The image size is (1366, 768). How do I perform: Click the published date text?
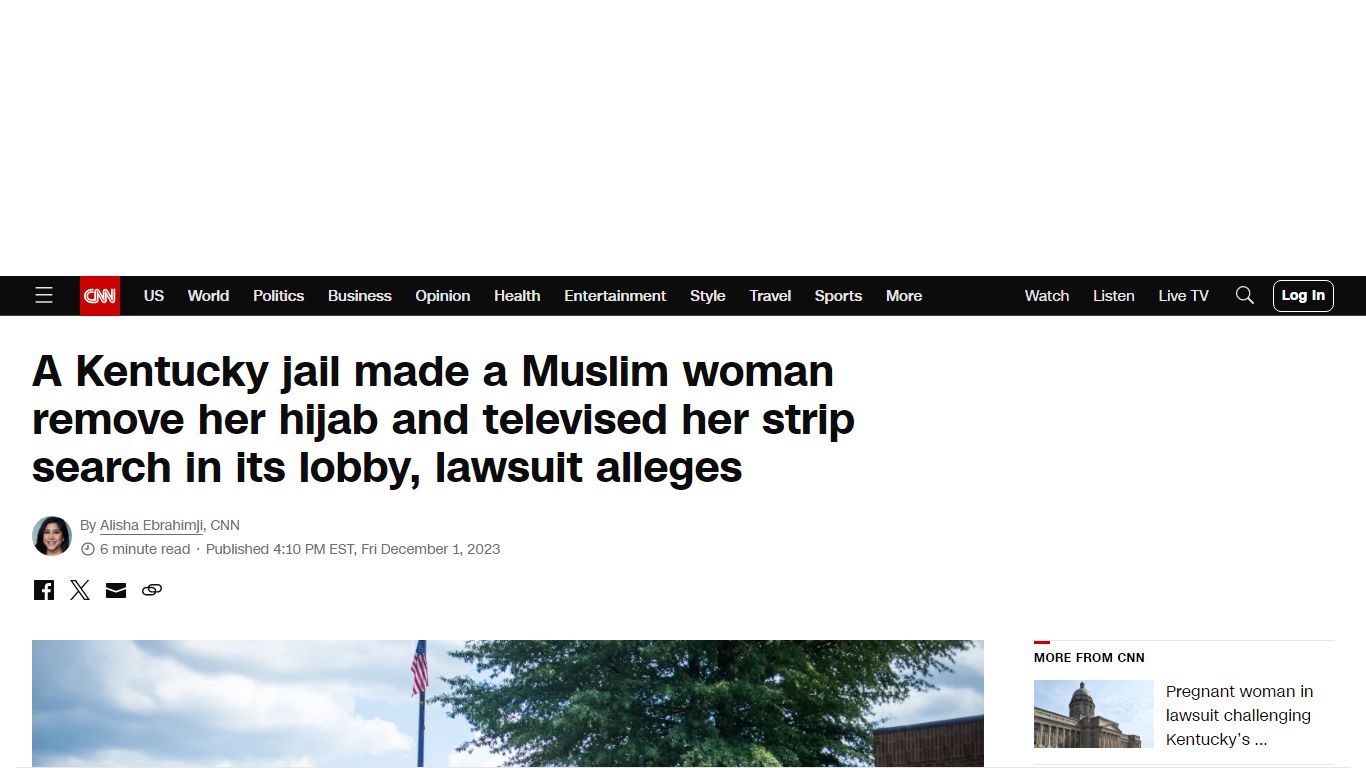click(353, 549)
